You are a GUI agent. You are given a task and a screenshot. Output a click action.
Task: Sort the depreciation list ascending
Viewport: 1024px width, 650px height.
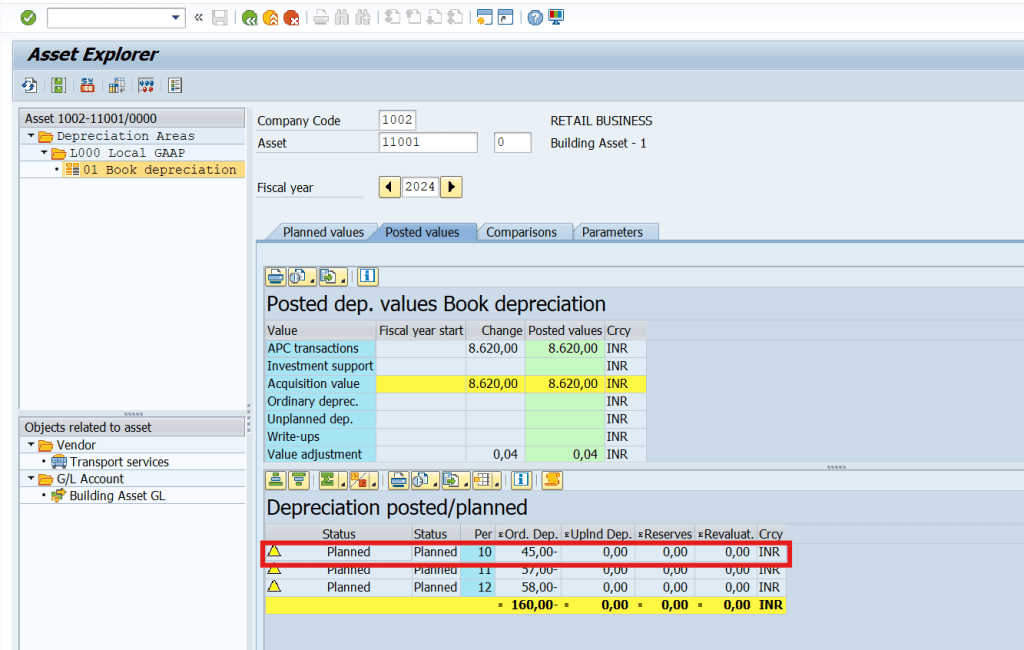(x=275, y=481)
